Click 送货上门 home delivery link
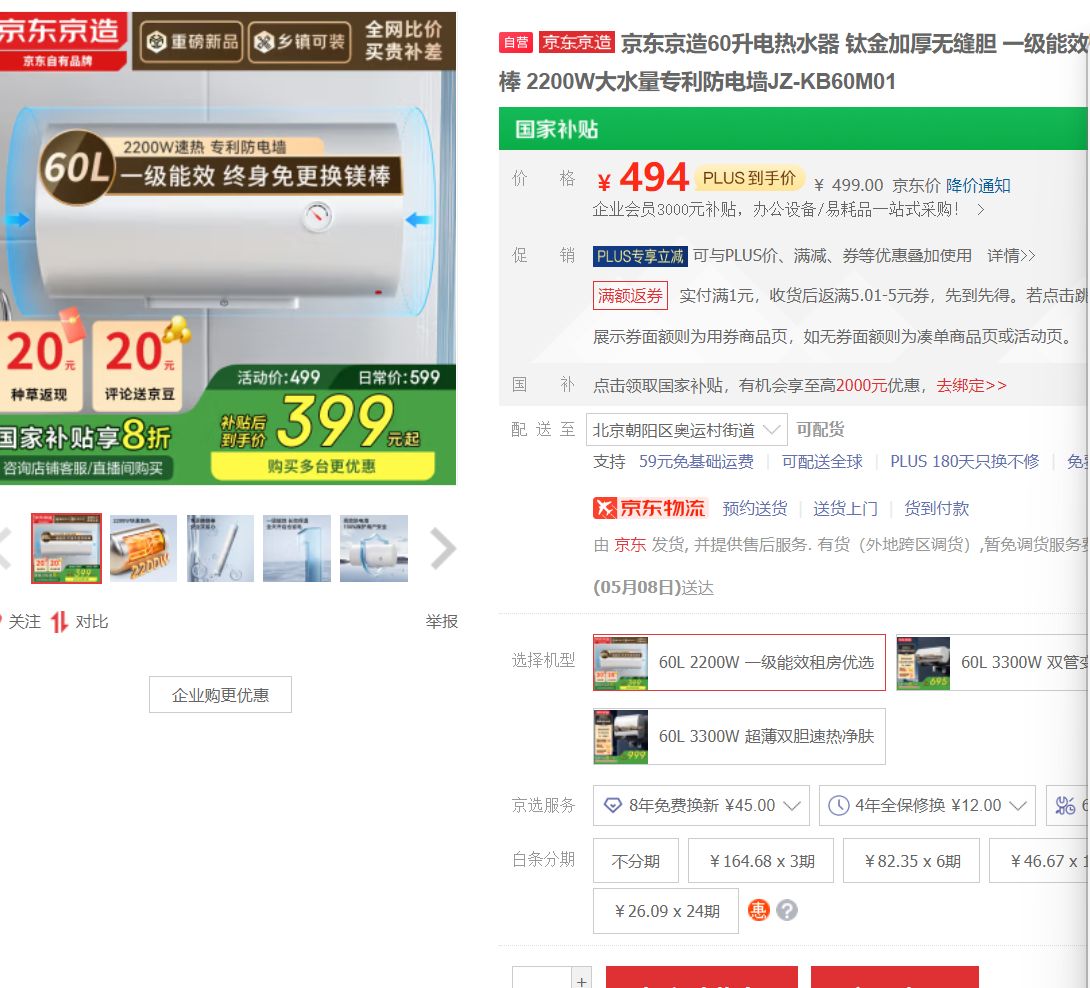 pos(845,508)
